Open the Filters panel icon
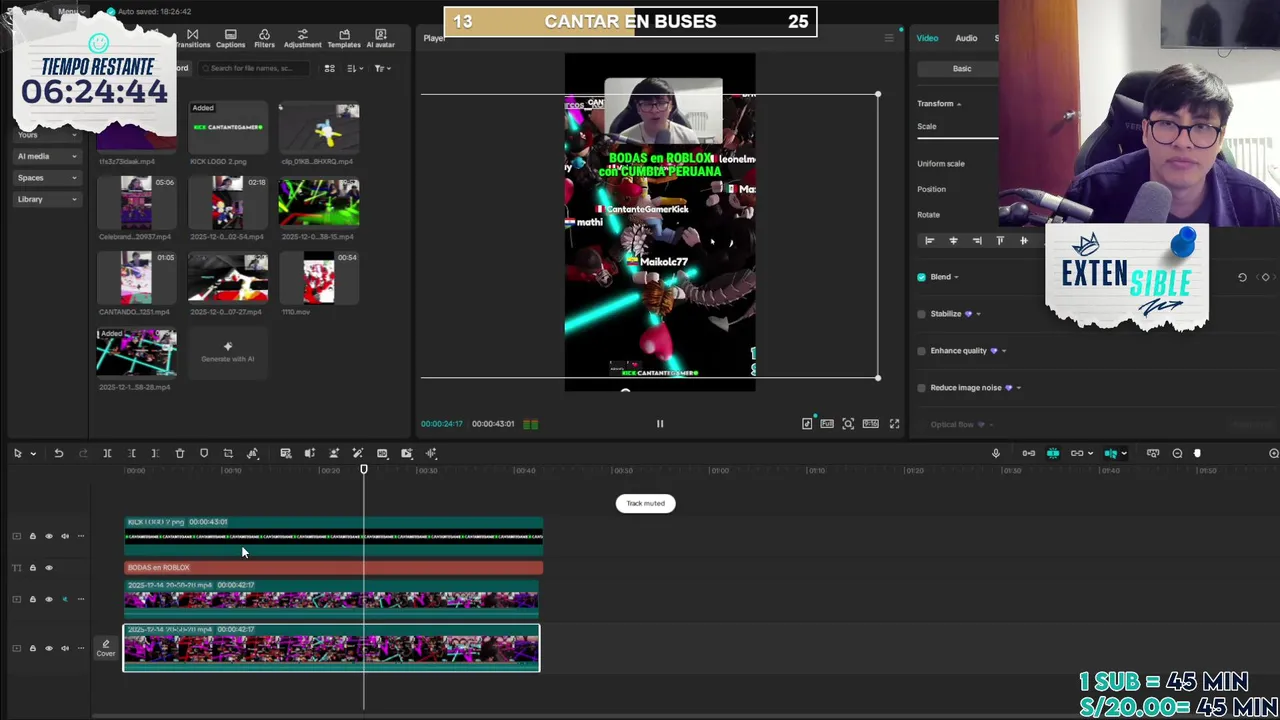 [x=264, y=38]
